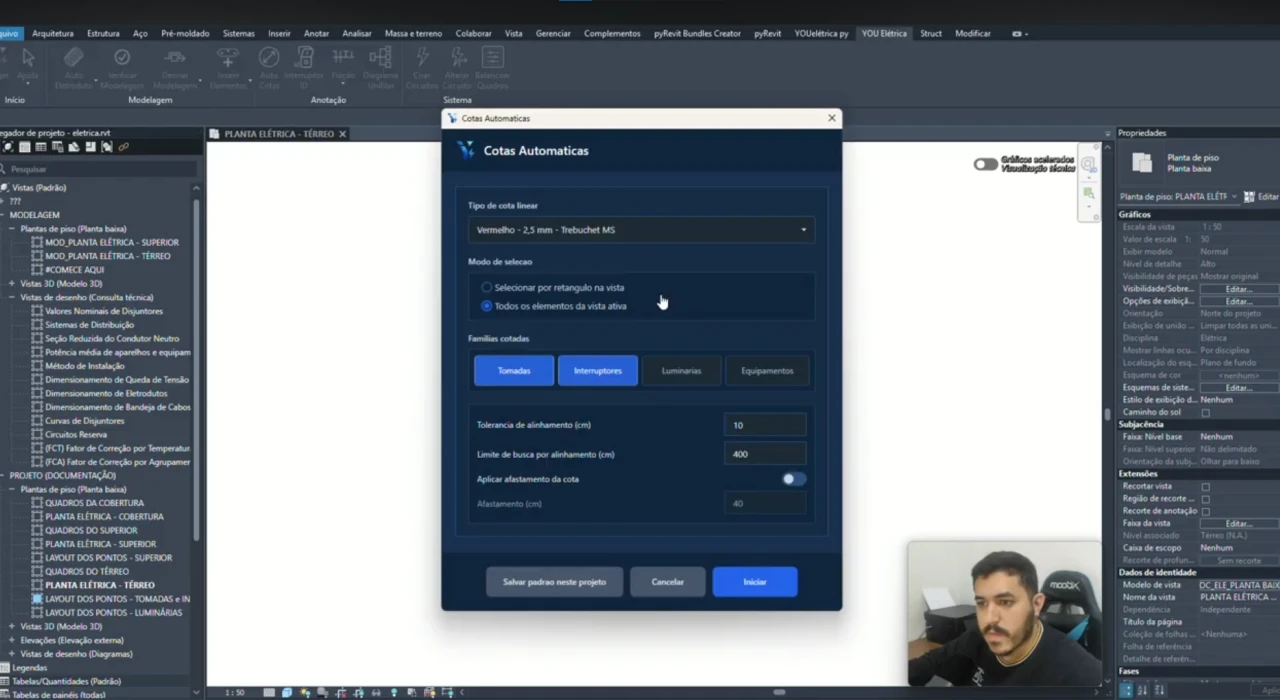The height and width of the screenshot is (700, 1280).
Task: Toggle 'Aplicar afastamento da cota' switch
Action: click(794, 479)
